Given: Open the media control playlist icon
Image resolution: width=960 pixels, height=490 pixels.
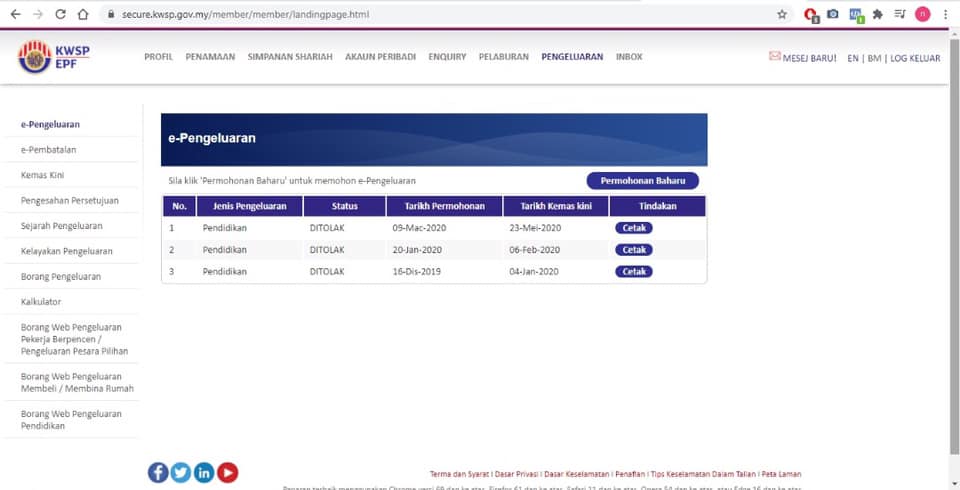Looking at the screenshot, I should [x=899, y=14].
